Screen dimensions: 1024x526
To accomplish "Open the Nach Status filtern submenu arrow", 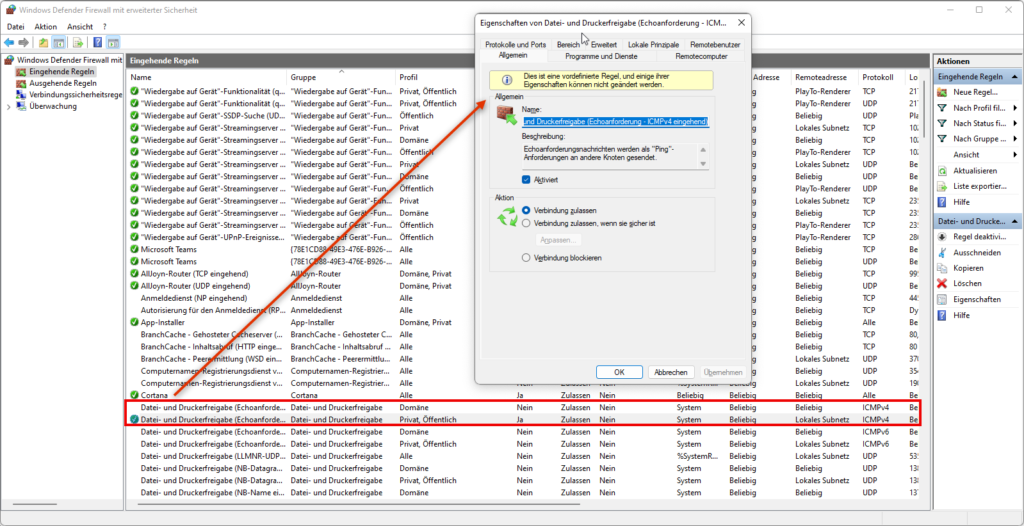I will [x=1016, y=123].
